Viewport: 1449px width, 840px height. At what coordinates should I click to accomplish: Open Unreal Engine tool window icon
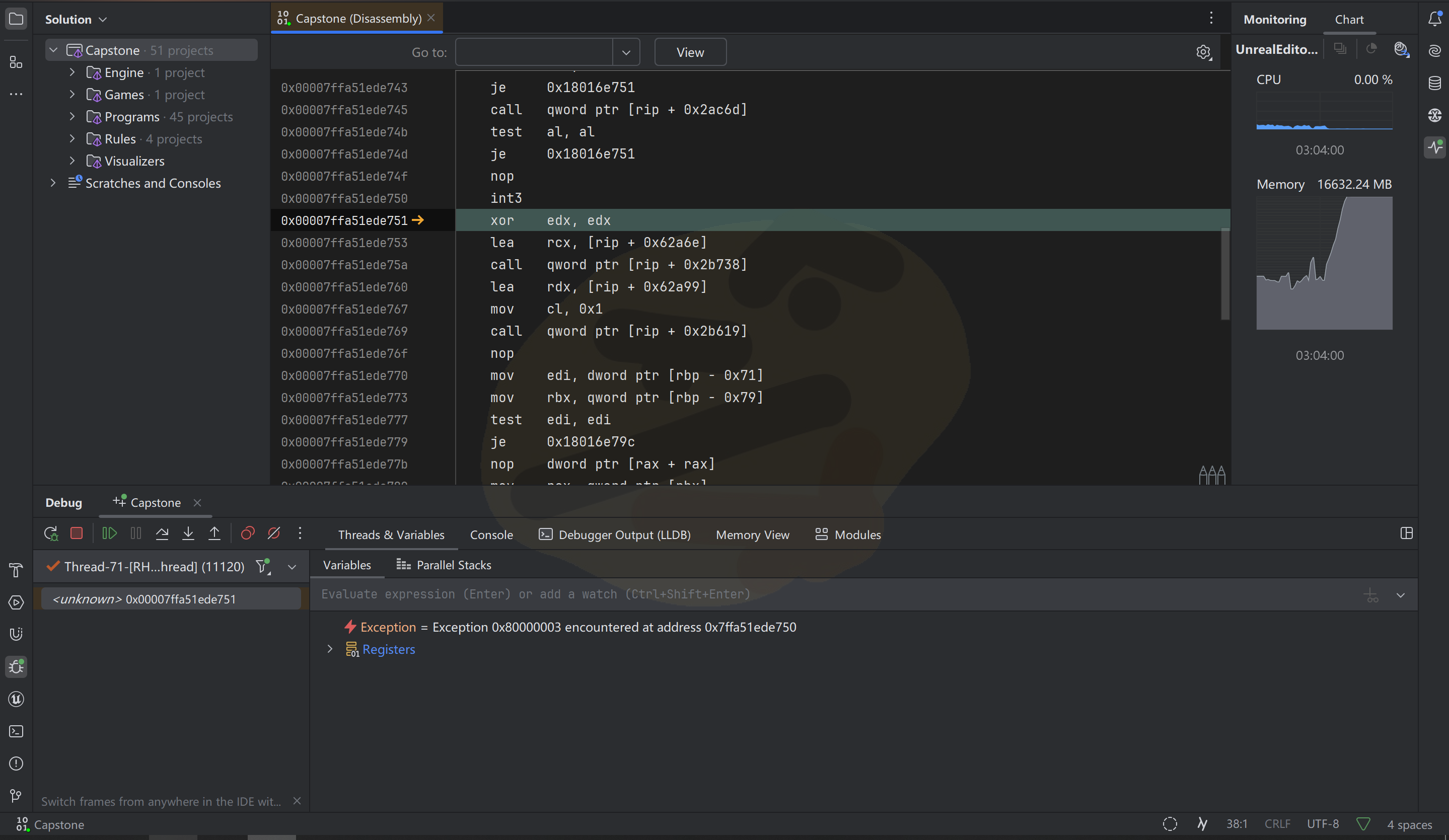16,699
